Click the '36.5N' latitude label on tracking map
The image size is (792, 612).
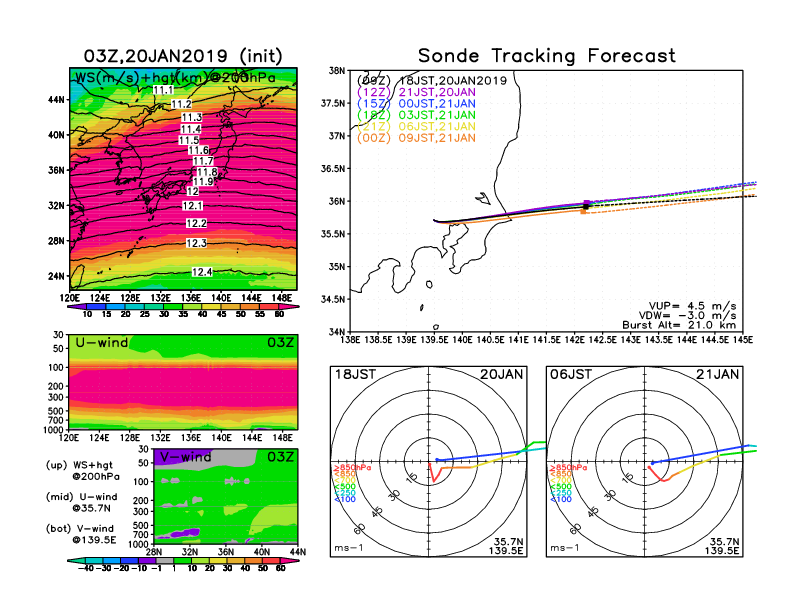334,169
